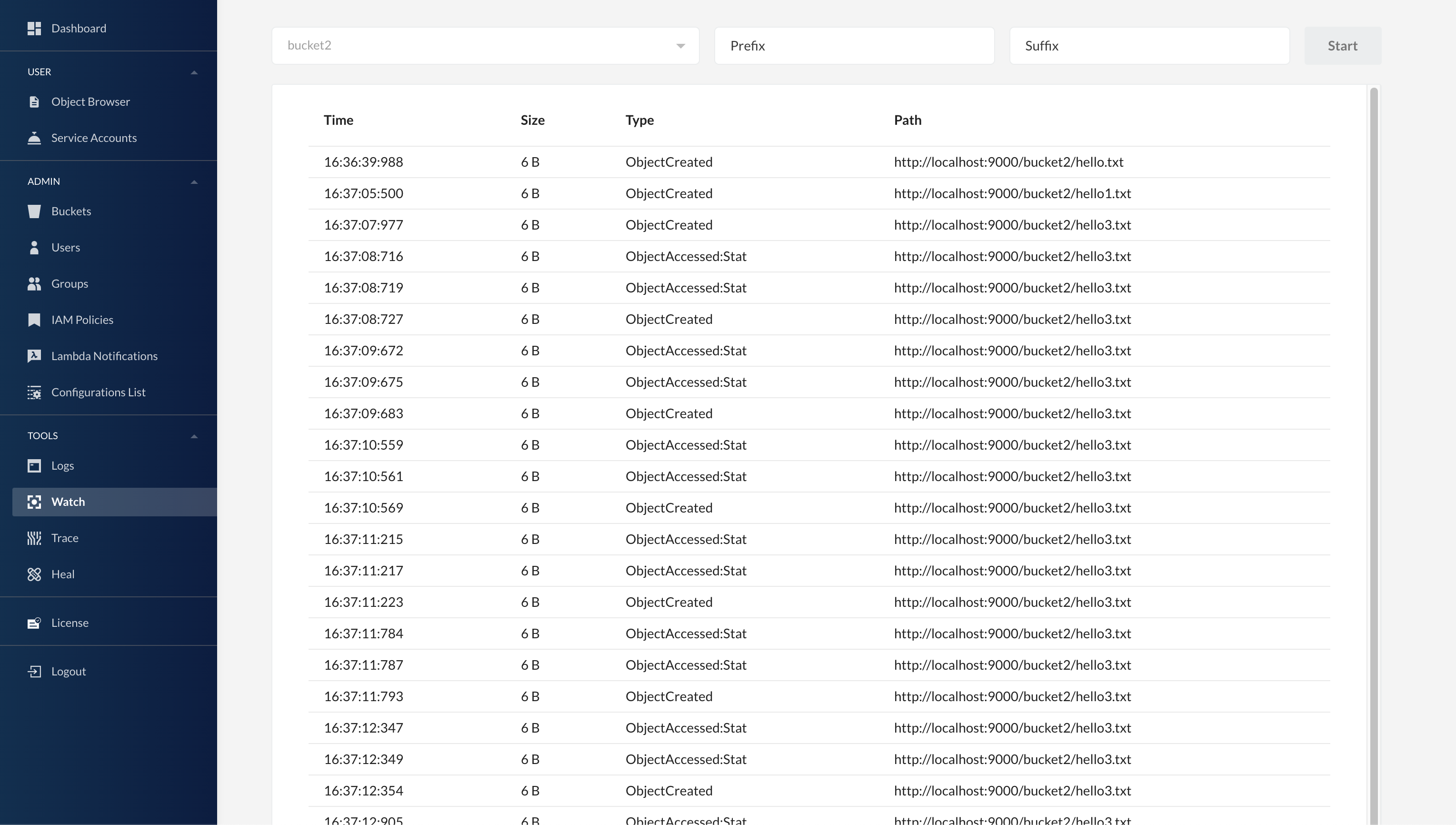Image resolution: width=1456 pixels, height=825 pixels.
Task: Click the Groups people icon
Action: 34,284
